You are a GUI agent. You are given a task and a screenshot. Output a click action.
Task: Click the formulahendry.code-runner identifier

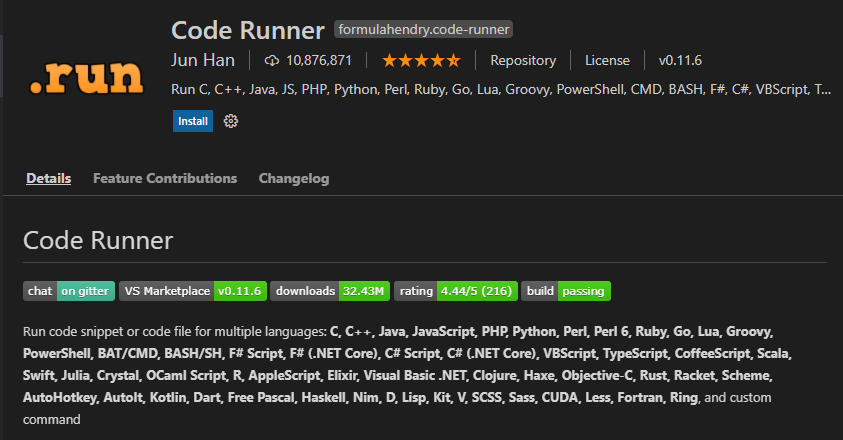click(423, 29)
